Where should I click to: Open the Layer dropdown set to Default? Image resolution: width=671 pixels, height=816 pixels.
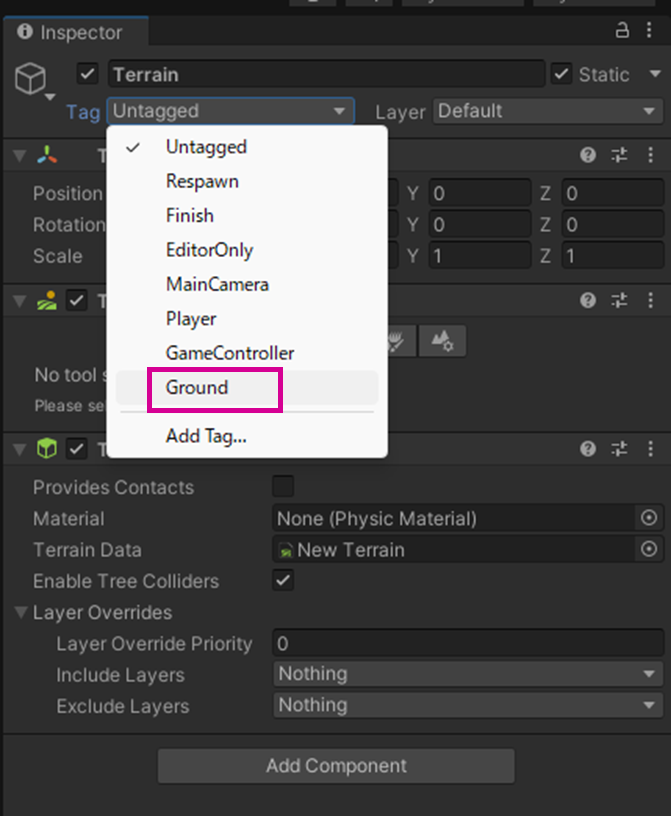tap(546, 111)
